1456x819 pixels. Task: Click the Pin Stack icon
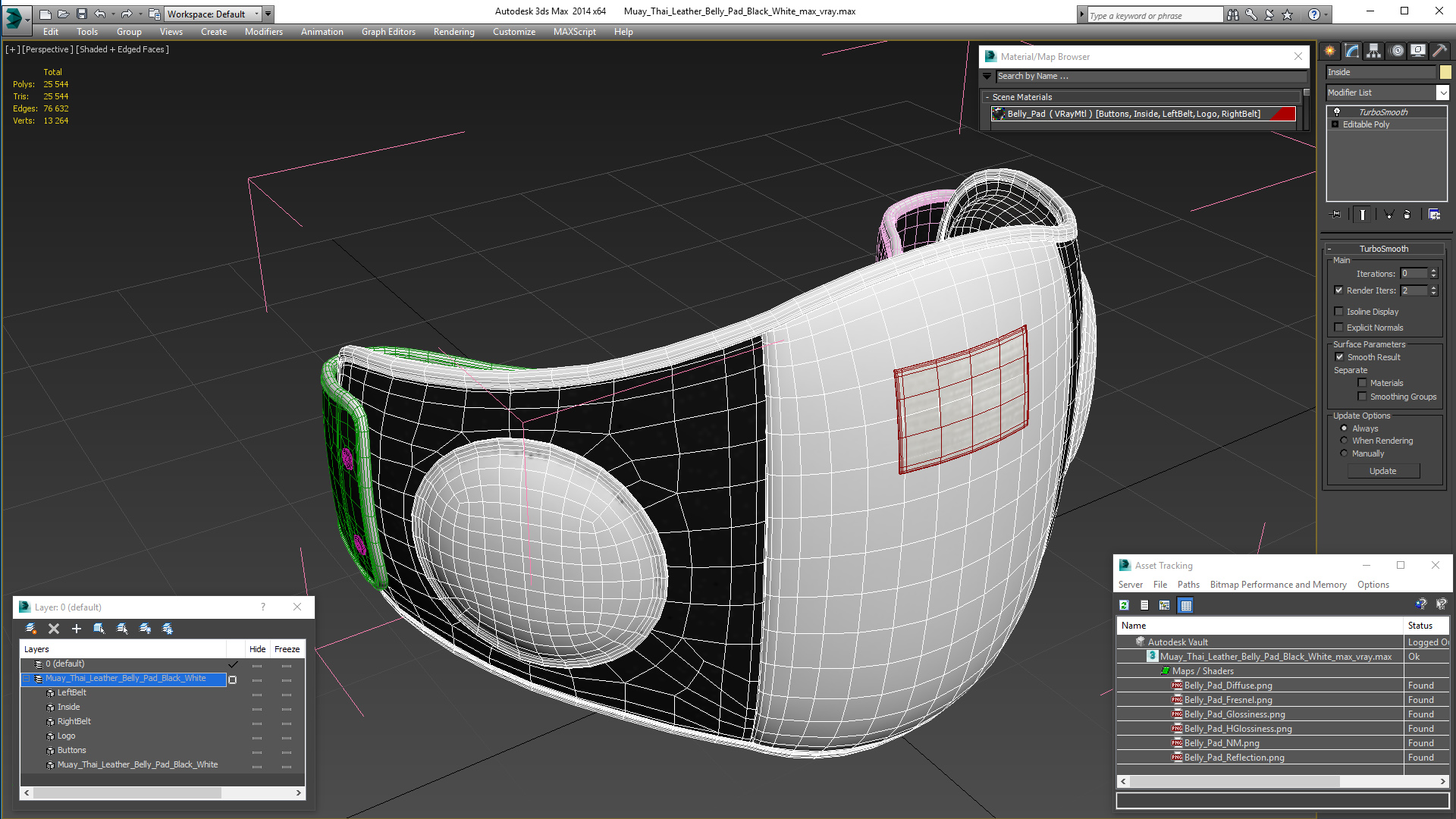[1336, 215]
